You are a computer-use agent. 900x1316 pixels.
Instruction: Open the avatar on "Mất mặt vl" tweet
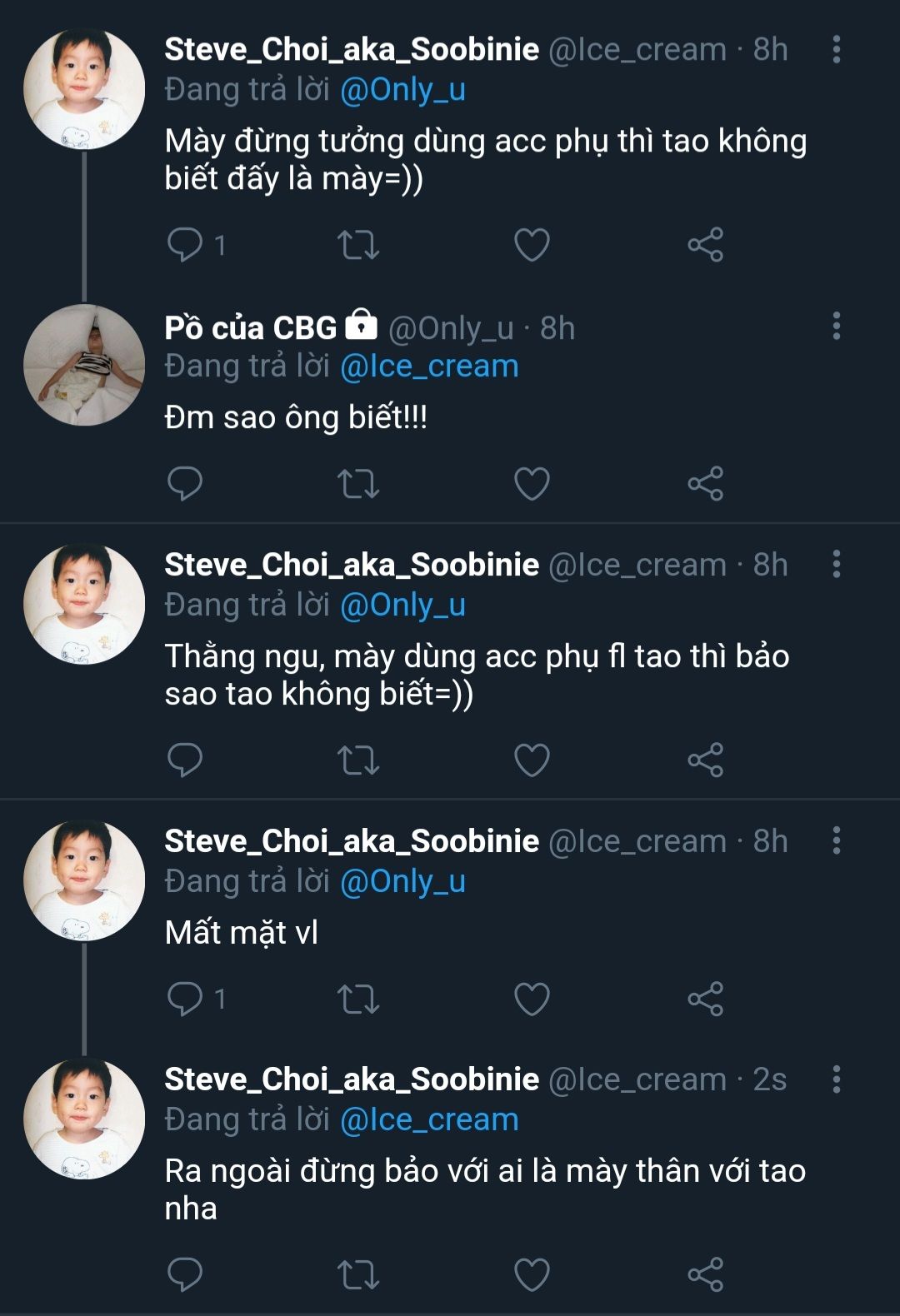[x=84, y=880]
